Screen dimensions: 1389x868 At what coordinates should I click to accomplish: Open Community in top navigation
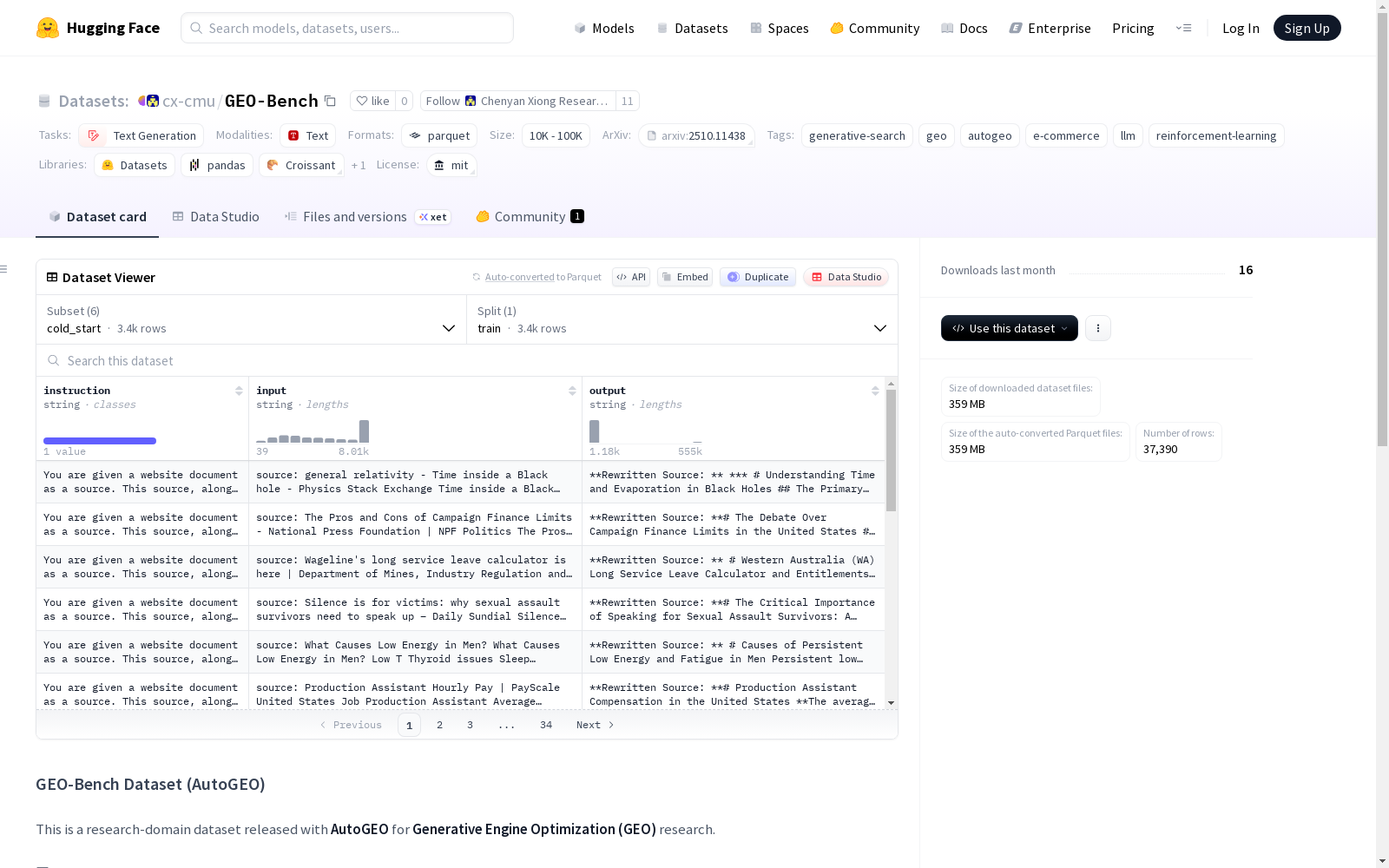point(874,28)
